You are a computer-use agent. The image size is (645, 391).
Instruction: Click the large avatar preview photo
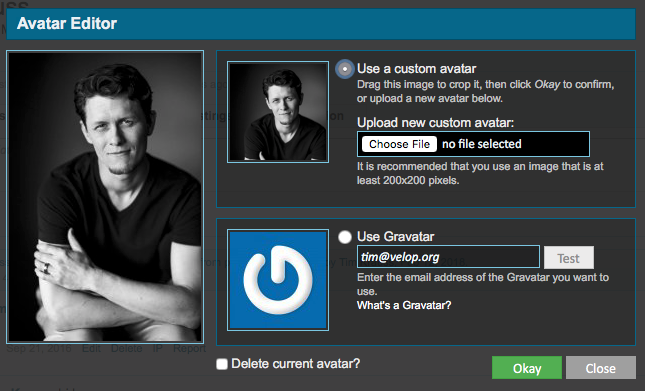point(105,197)
